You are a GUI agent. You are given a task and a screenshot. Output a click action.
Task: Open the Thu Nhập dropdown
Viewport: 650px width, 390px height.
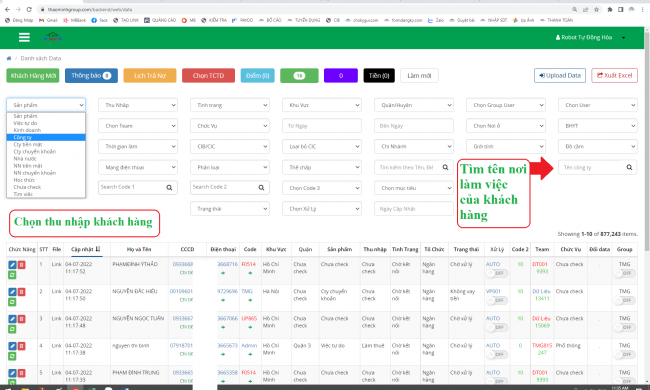[138, 105]
